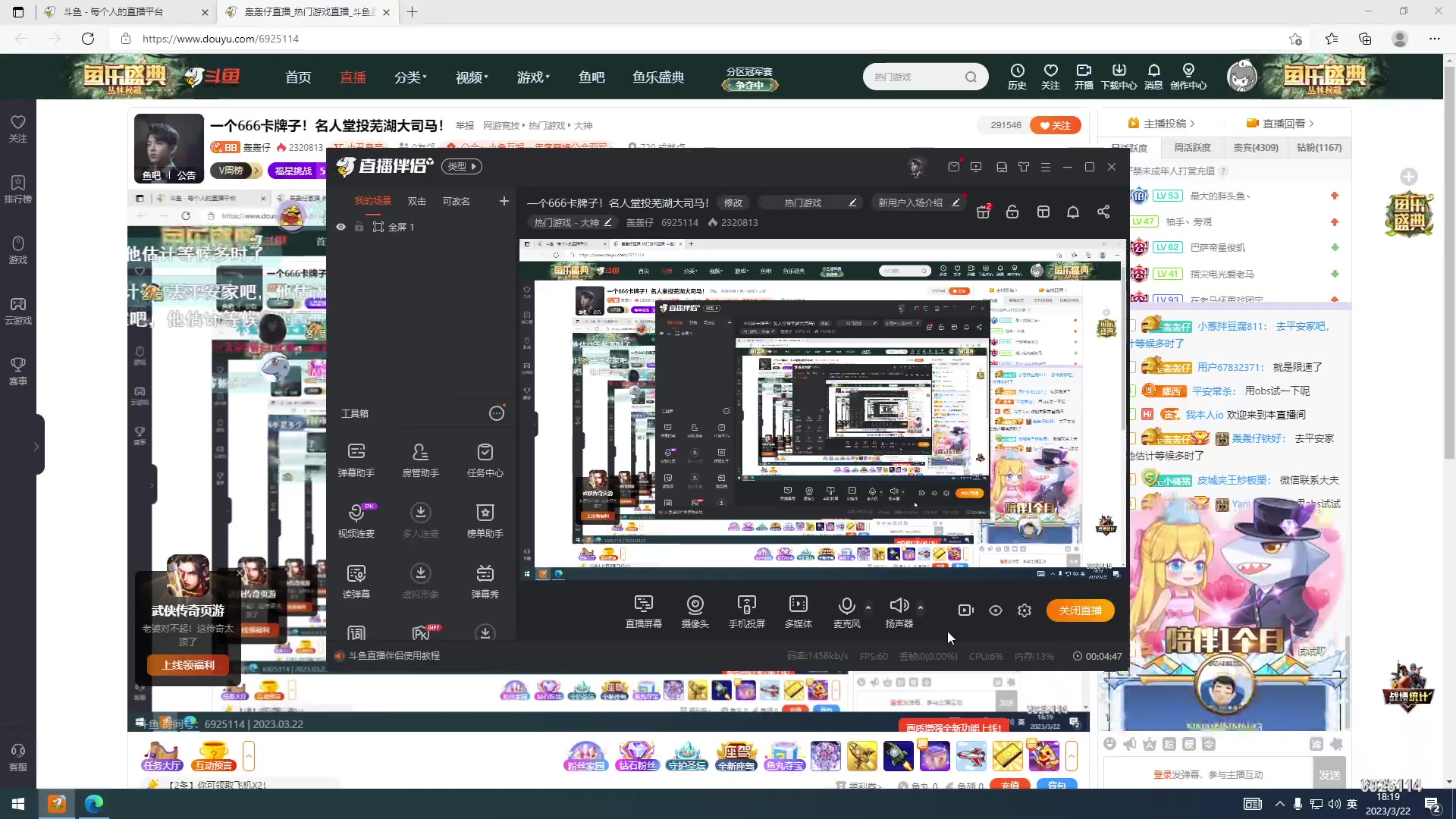Expand speaker options arrow
Viewport: 1456px width, 819px height.
[921, 607]
